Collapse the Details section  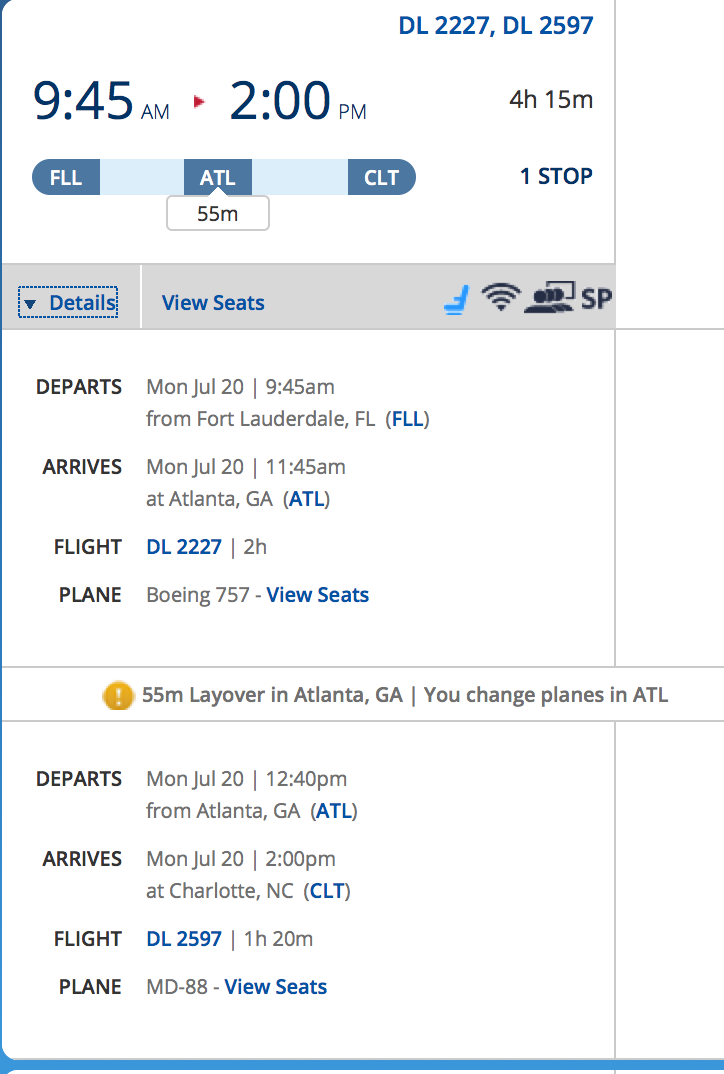[68, 302]
